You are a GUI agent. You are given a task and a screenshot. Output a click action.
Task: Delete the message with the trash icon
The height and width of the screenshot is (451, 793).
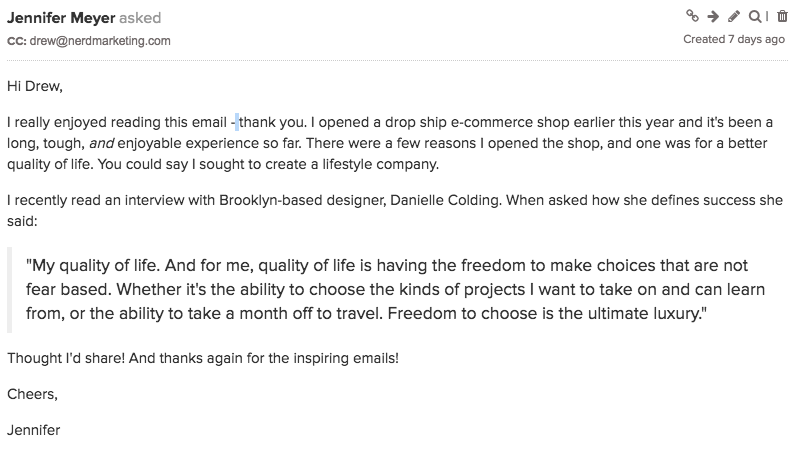tap(782, 17)
